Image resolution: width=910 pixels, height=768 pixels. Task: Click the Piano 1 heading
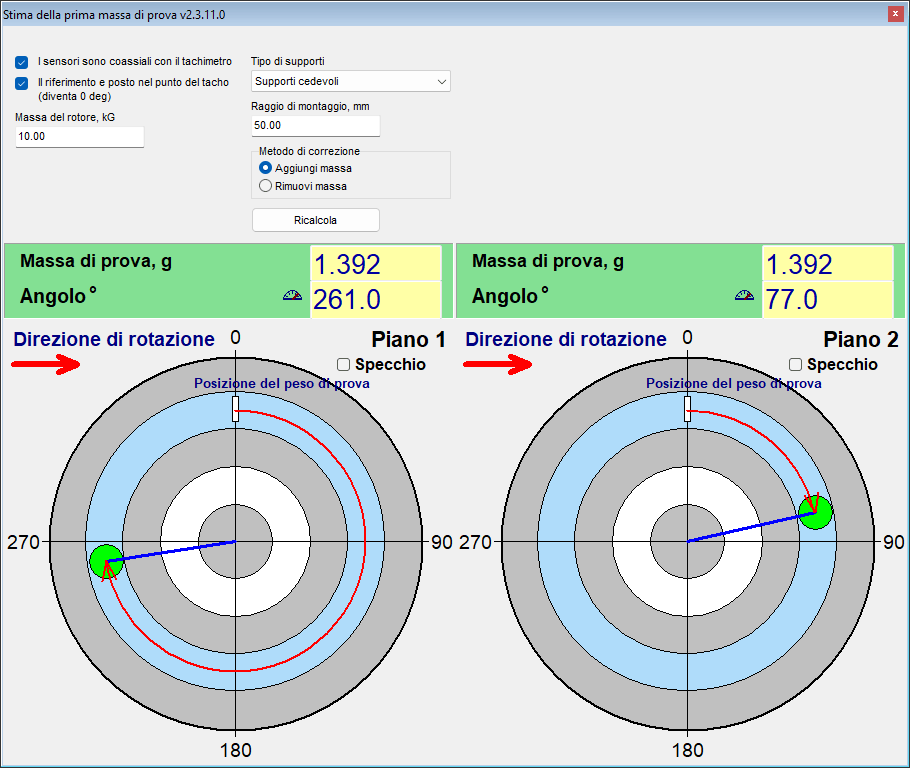pyautogui.click(x=409, y=340)
